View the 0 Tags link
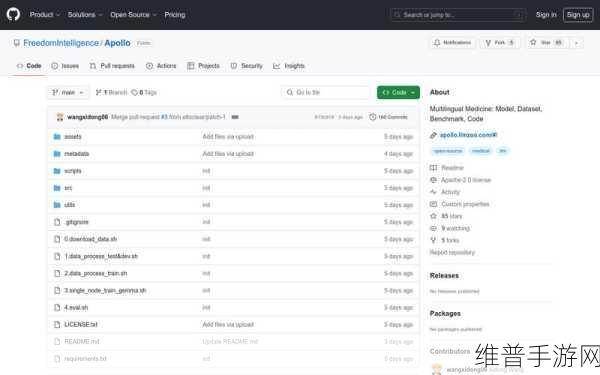 (144, 92)
